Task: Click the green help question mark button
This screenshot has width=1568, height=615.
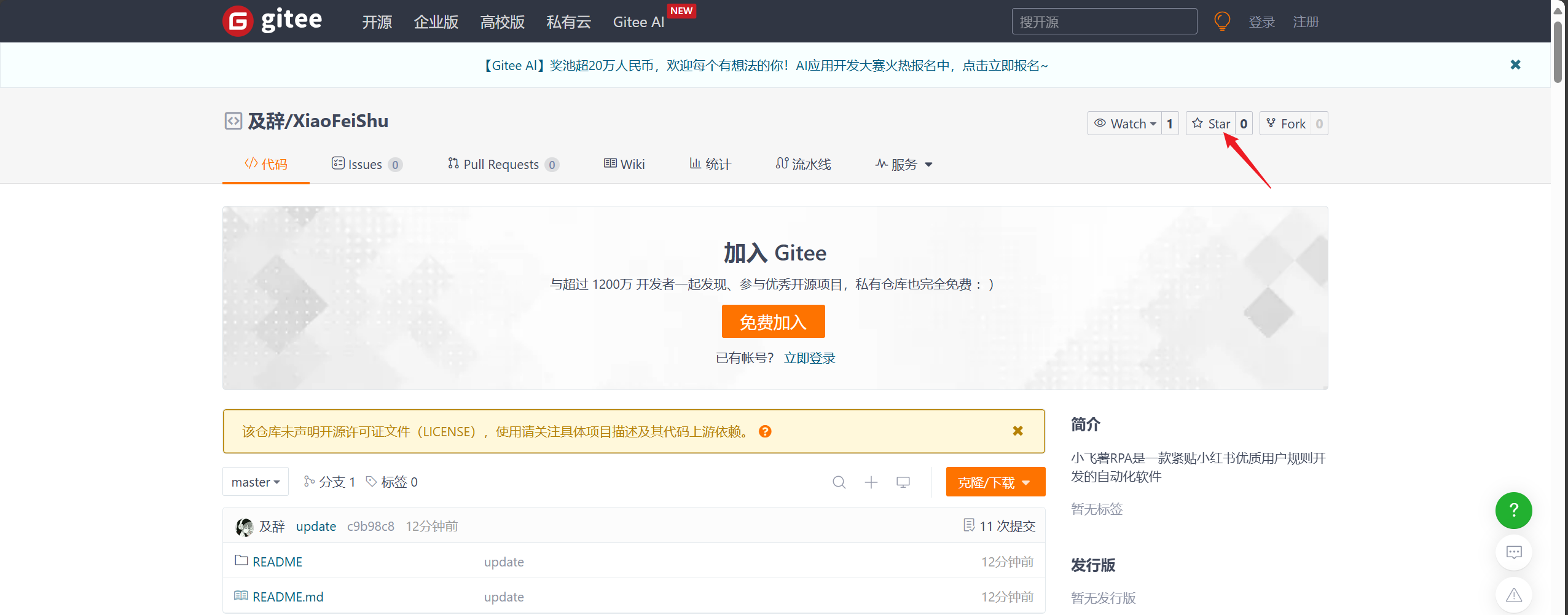Action: [x=1513, y=510]
